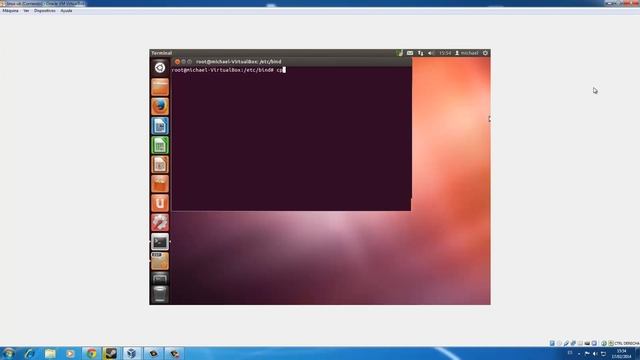Open the session gear menu in Ubuntu panel

(485, 53)
